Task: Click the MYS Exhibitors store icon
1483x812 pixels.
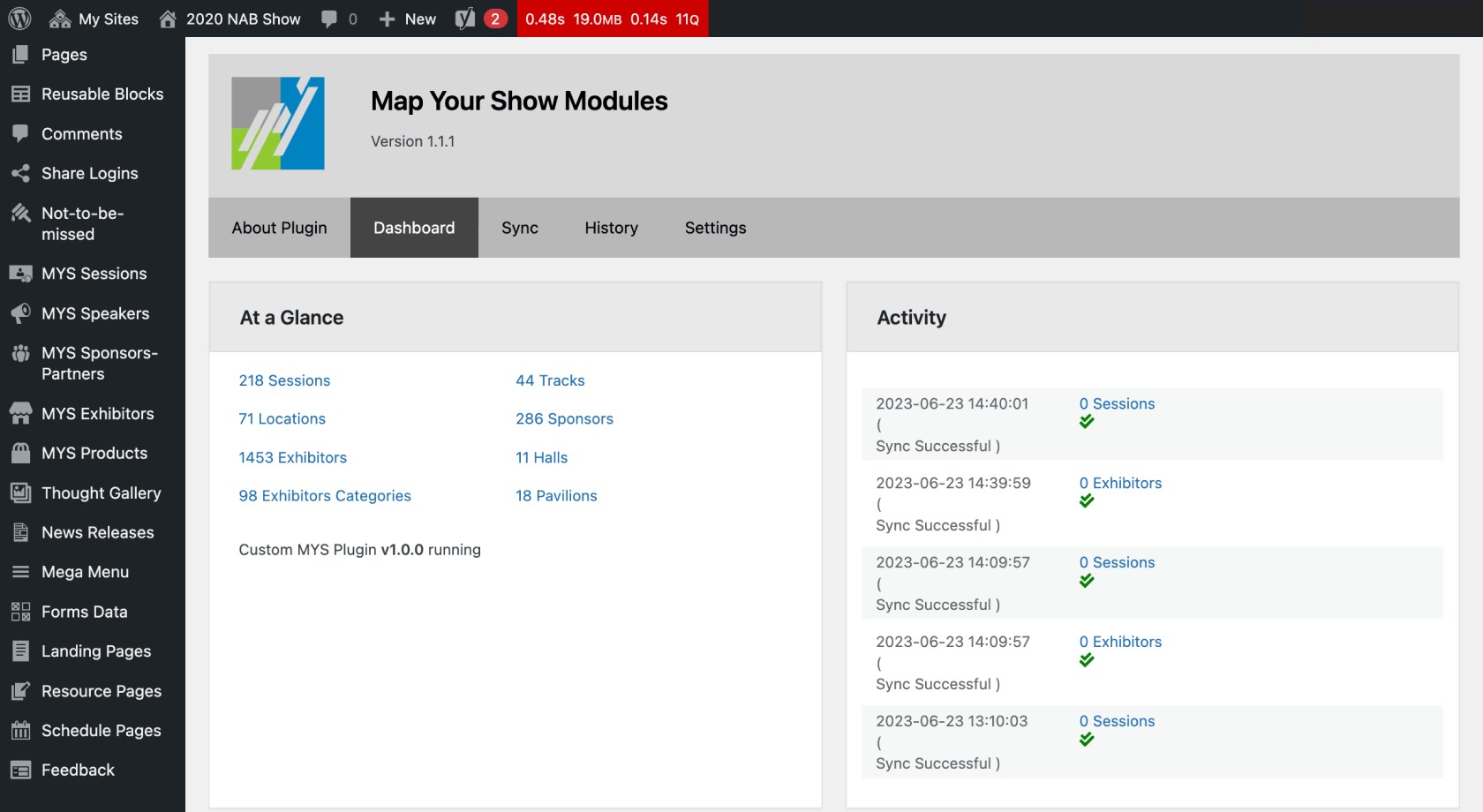Action: click(20, 413)
